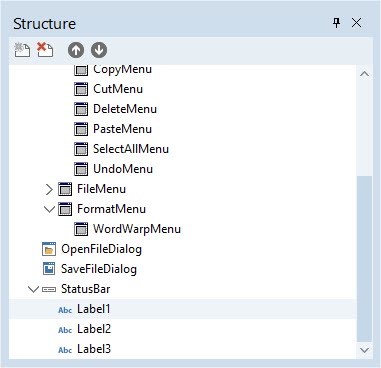The image size is (381, 368).
Task: Select the SaveFileDialog component
Action: pos(99,269)
